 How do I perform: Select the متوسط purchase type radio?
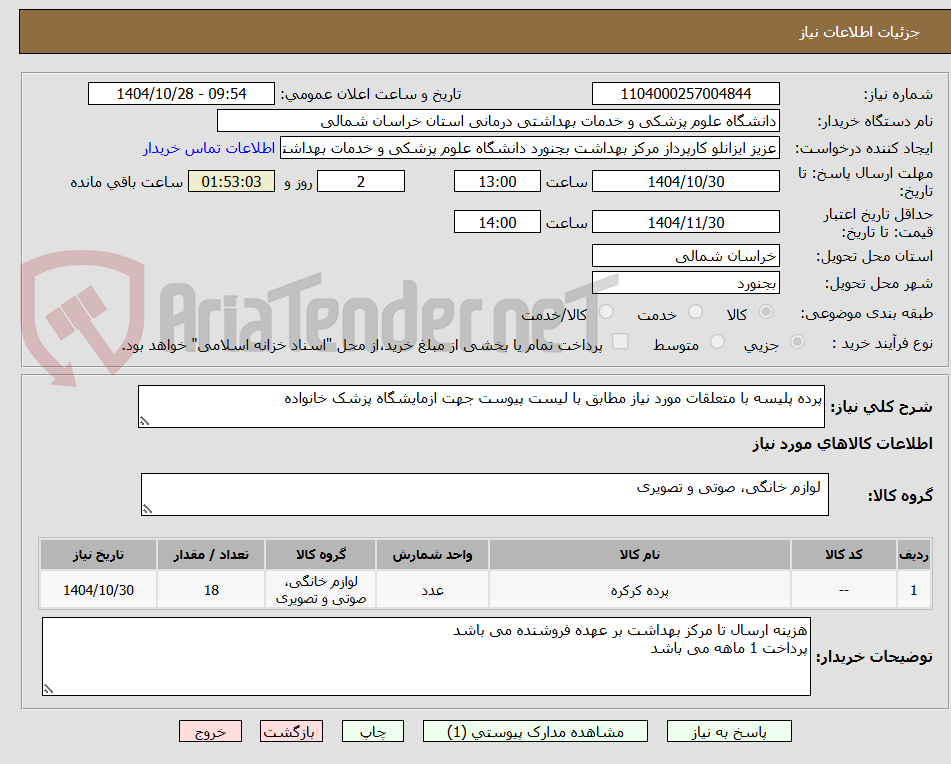point(717,342)
